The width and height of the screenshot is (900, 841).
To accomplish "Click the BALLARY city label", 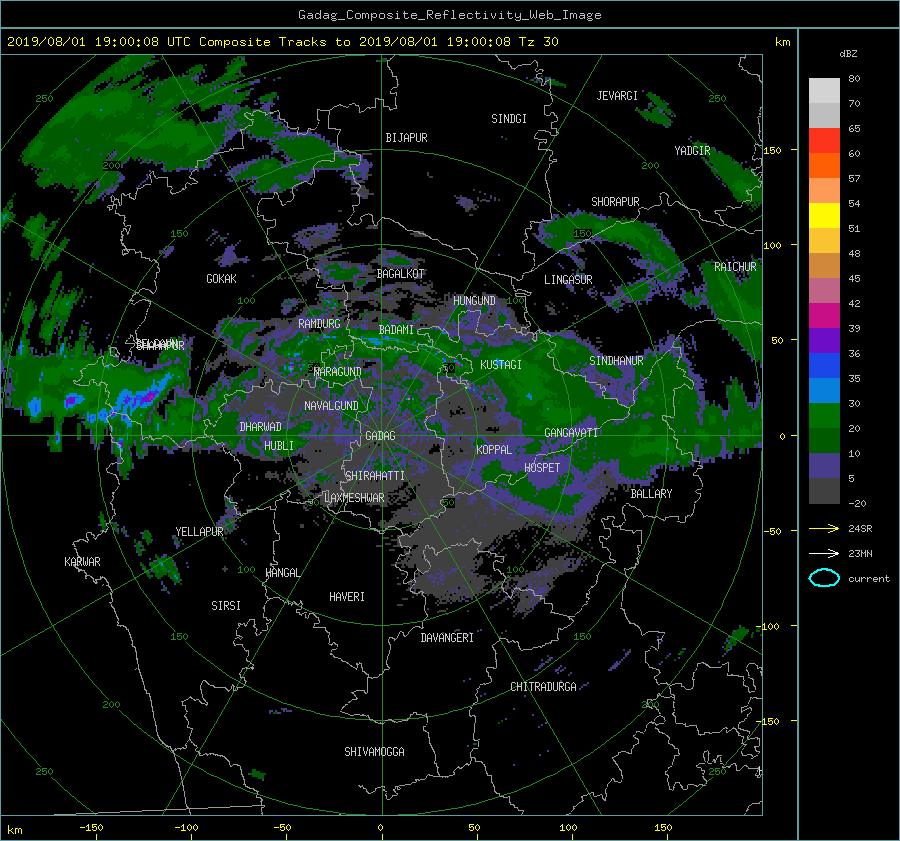I will click(651, 494).
